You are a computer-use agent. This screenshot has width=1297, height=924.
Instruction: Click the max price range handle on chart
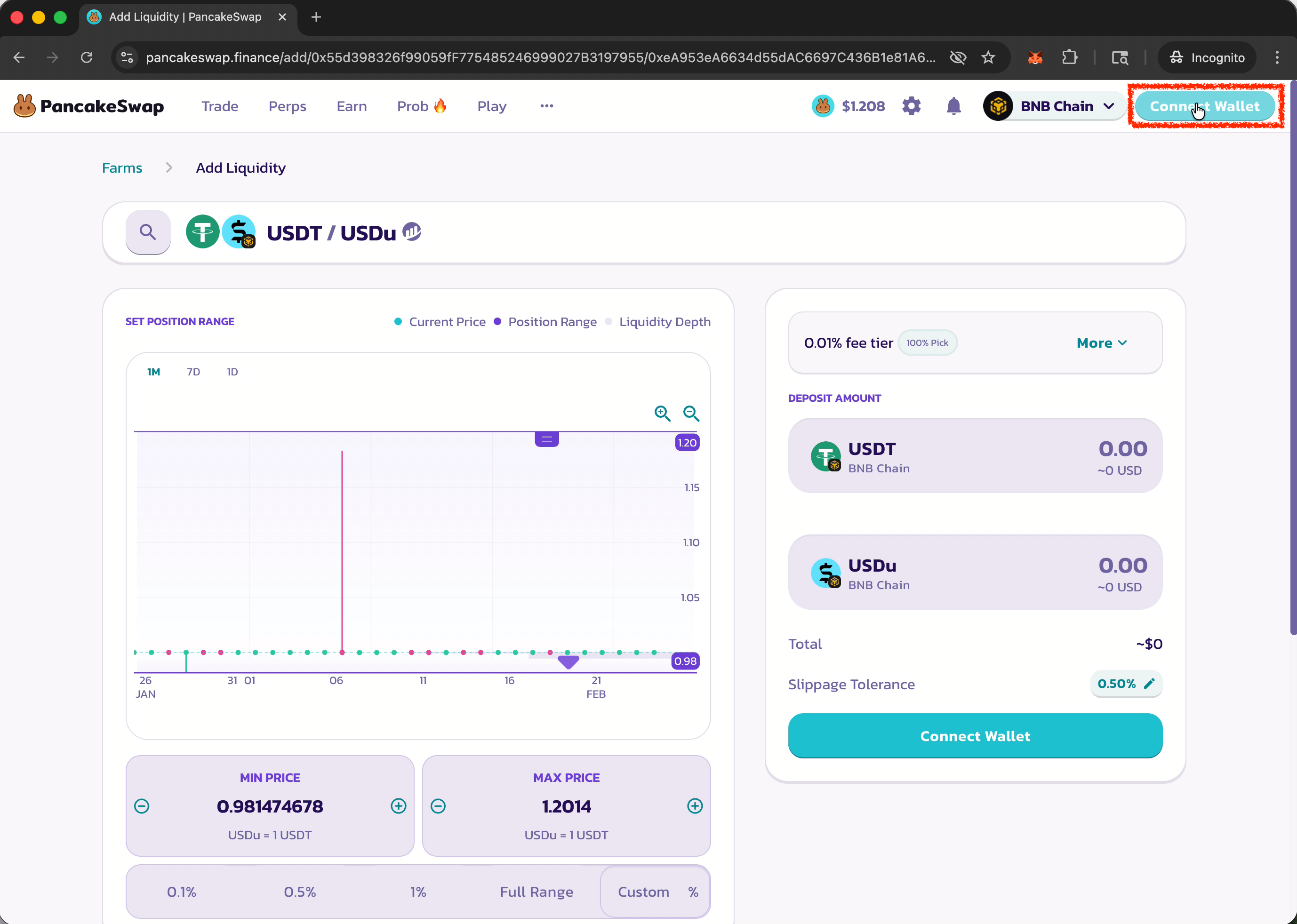(546, 439)
